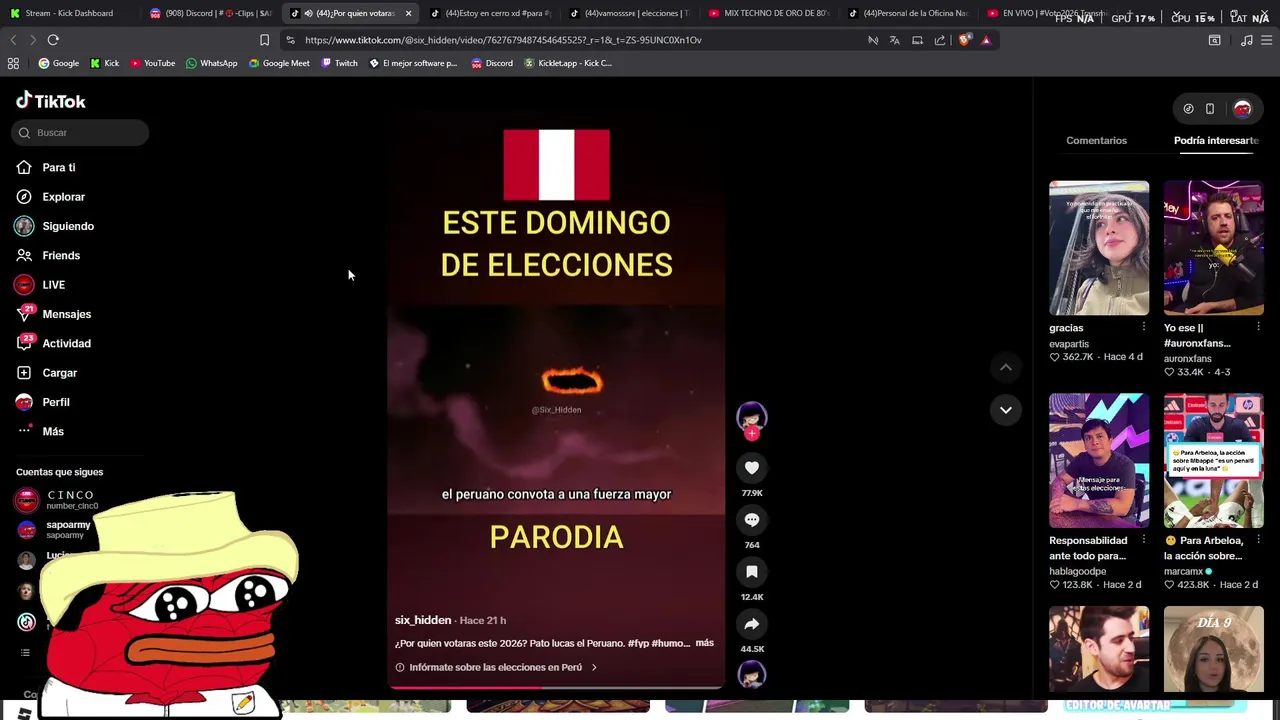Open the Para Arbeloa marcamx video thumbnail

1213,460
